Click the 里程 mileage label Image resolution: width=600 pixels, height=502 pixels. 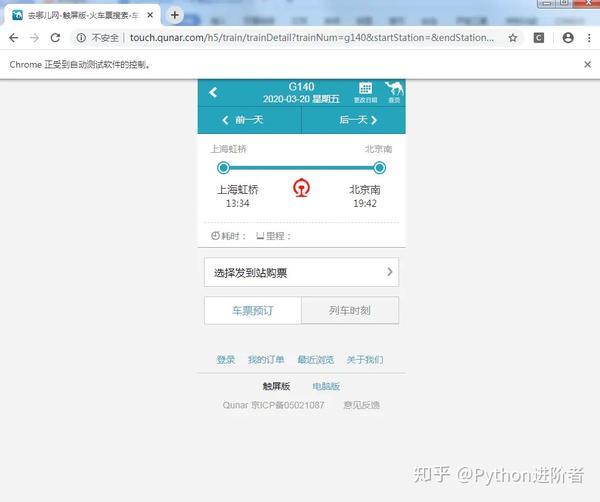point(274,236)
